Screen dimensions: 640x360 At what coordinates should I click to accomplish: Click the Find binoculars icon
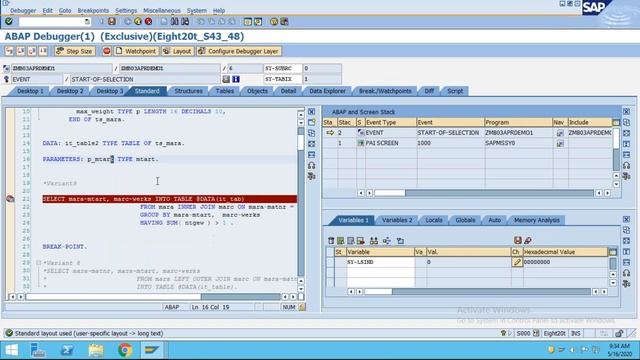coord(174,21)
